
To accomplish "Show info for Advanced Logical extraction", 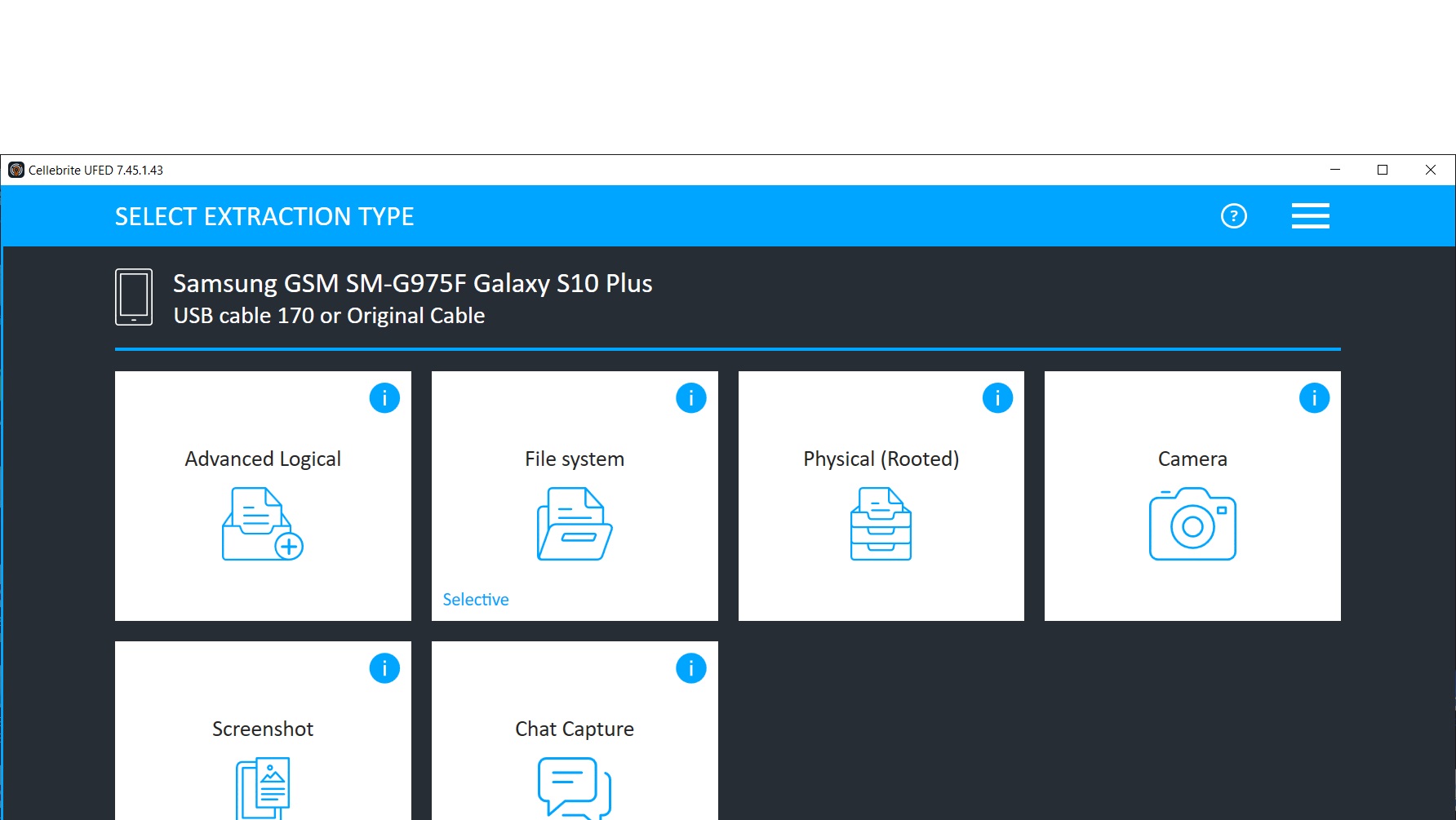I will pos(384,398).
